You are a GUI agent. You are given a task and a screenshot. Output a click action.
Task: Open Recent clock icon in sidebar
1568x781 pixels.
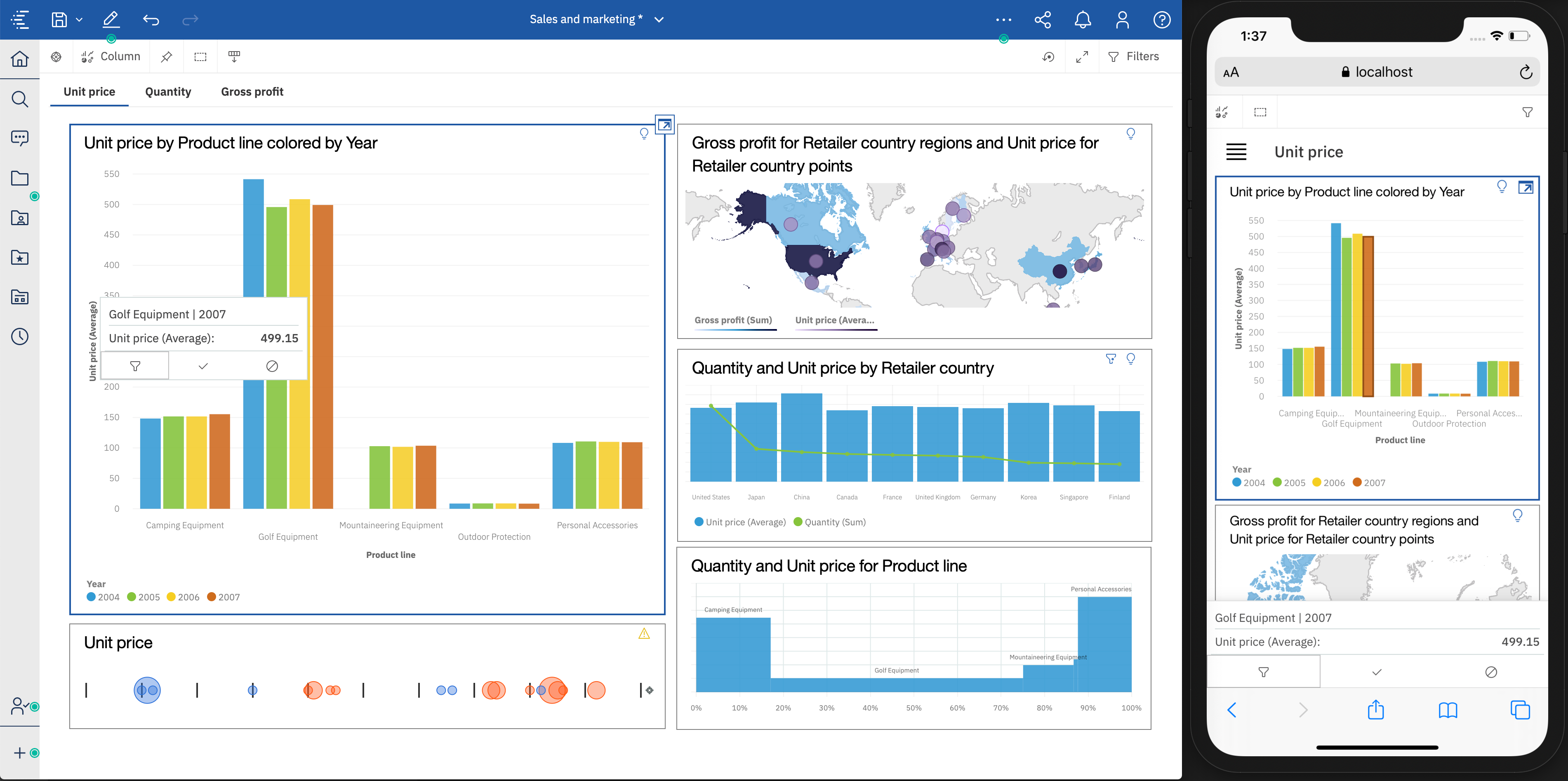click(x=20, y=336)
